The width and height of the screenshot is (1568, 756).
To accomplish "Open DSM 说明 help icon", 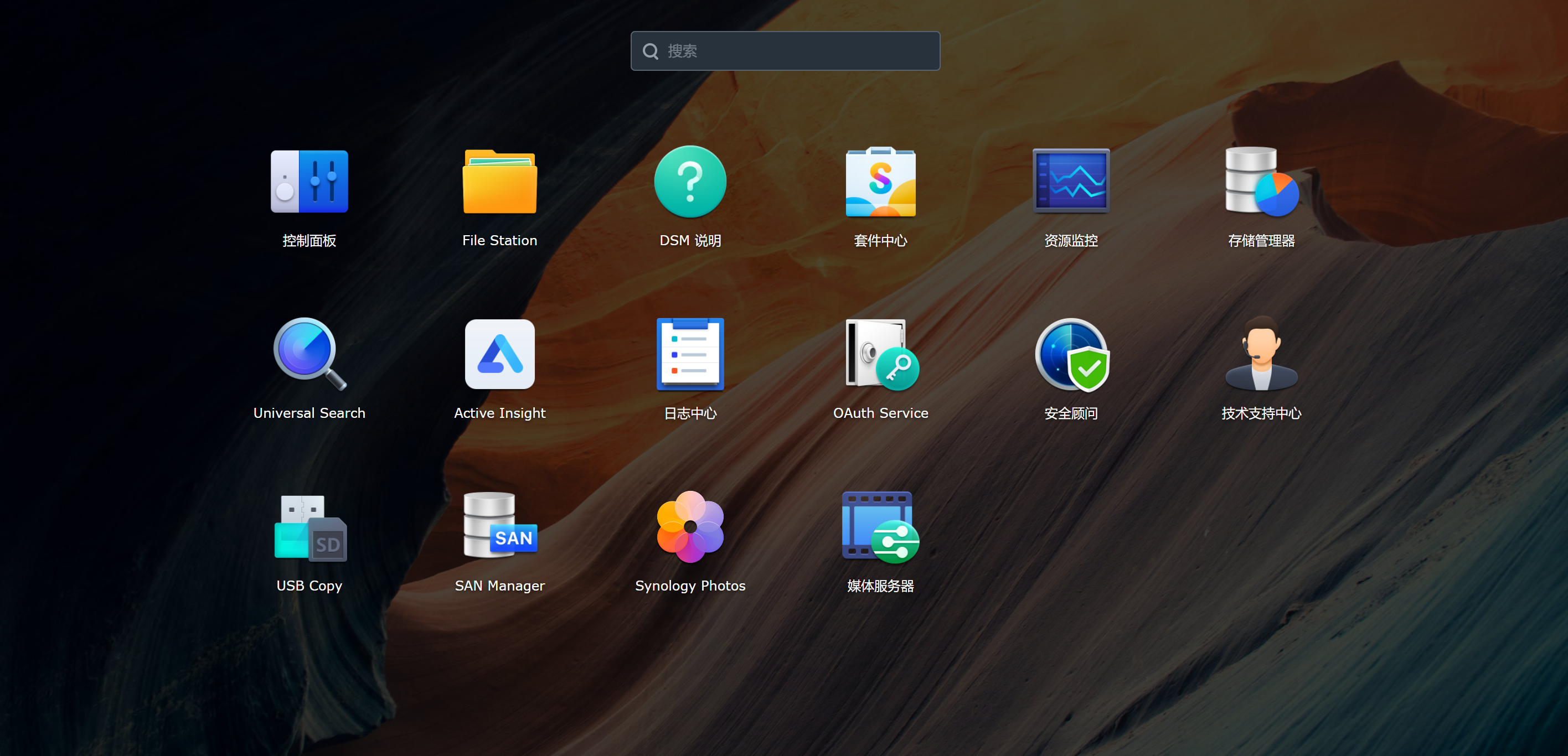I will (690, 181).
